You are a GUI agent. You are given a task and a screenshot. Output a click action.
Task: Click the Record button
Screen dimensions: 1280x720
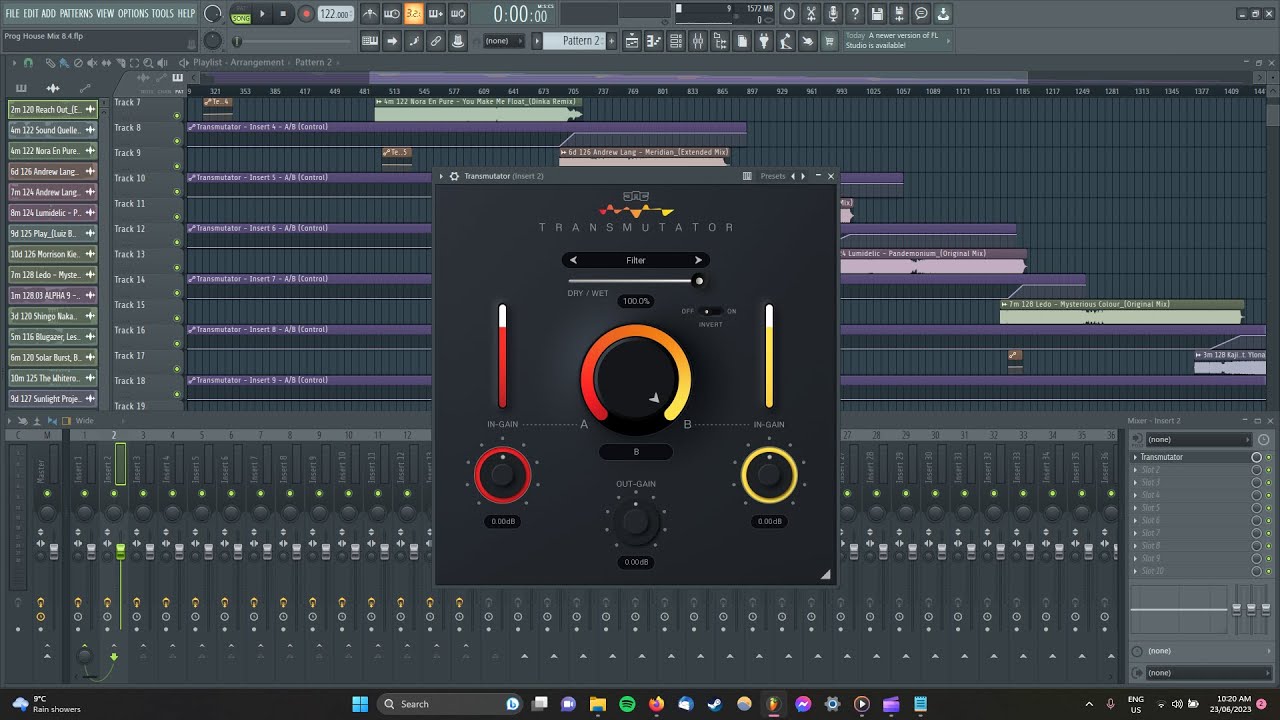[306, 14]
